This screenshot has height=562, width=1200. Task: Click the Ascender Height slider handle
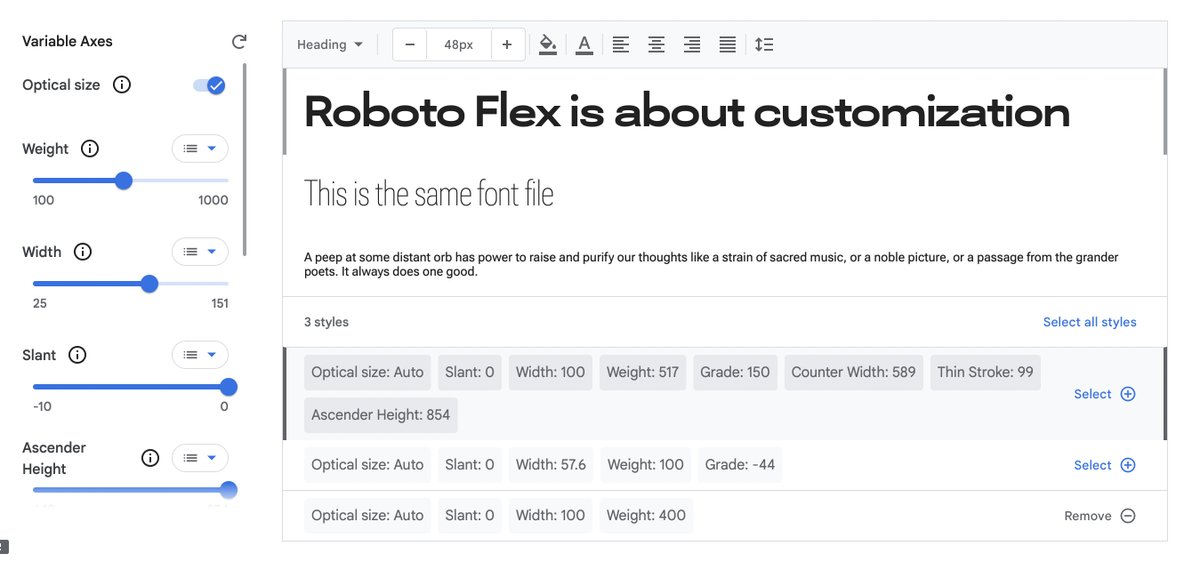click(x=228, y=490)
